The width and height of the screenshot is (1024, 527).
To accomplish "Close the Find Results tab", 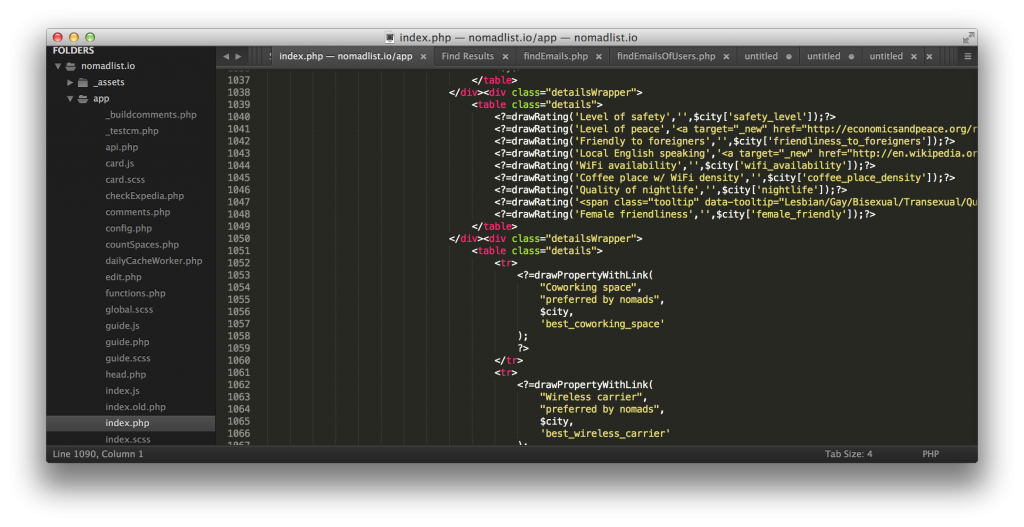I will pyautogui.click(x=505, y=57).
